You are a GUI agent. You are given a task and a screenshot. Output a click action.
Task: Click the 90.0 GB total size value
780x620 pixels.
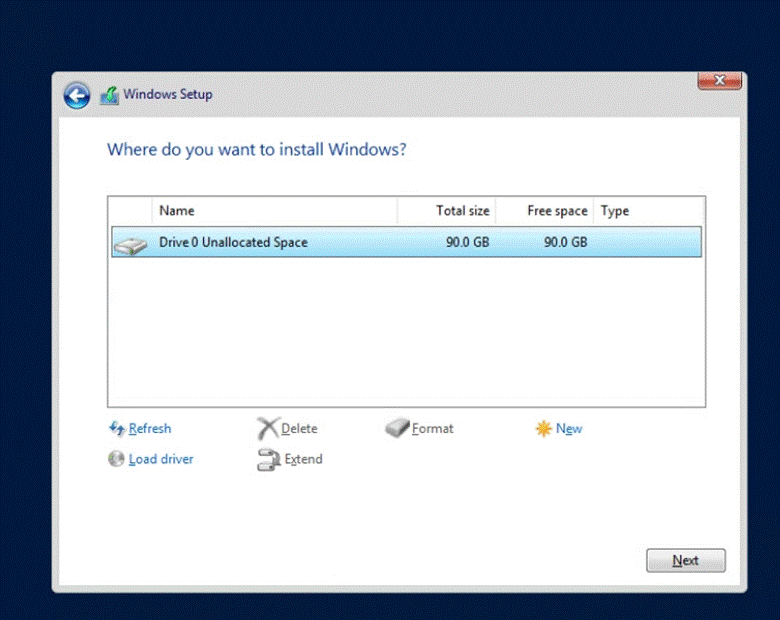click(468, 242)
